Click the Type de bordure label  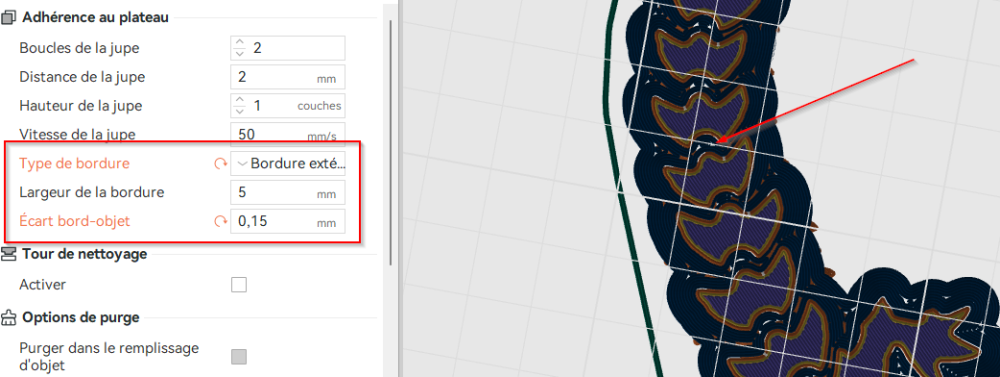(75, 163)
